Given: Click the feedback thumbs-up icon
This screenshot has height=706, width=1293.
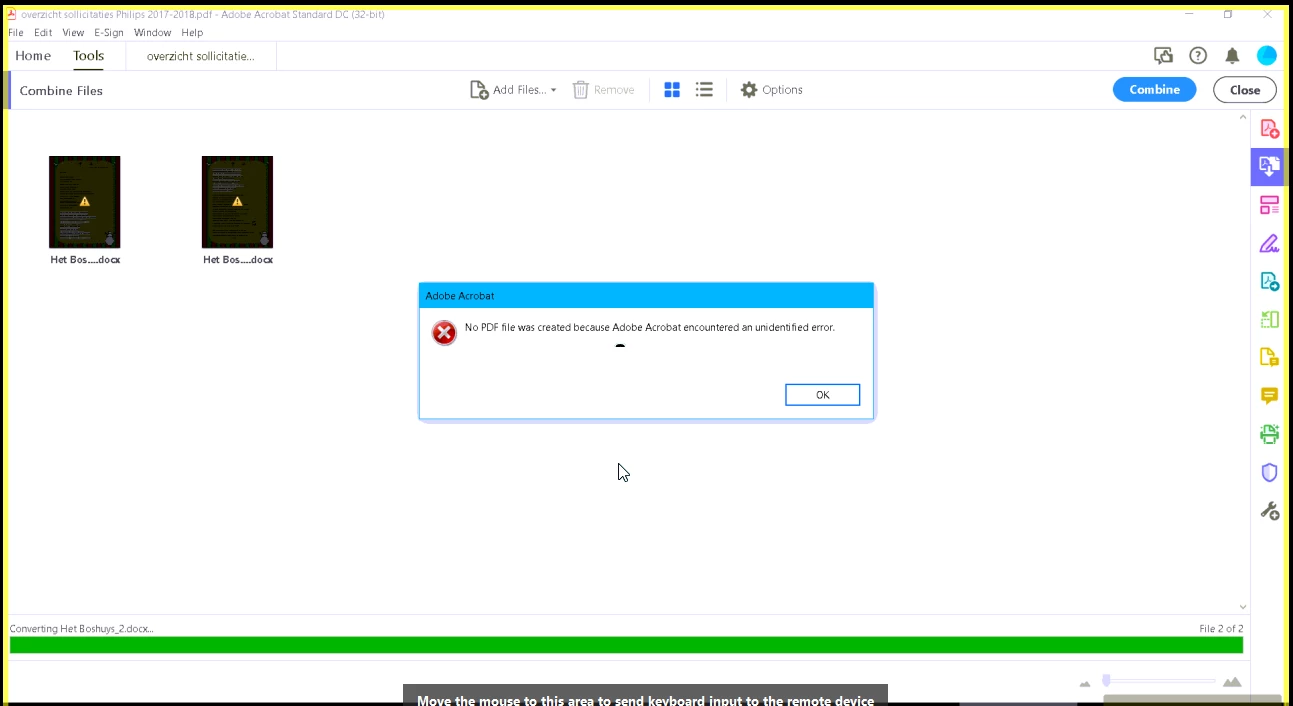Looking at the screenshot, I should pos(1163,56).
